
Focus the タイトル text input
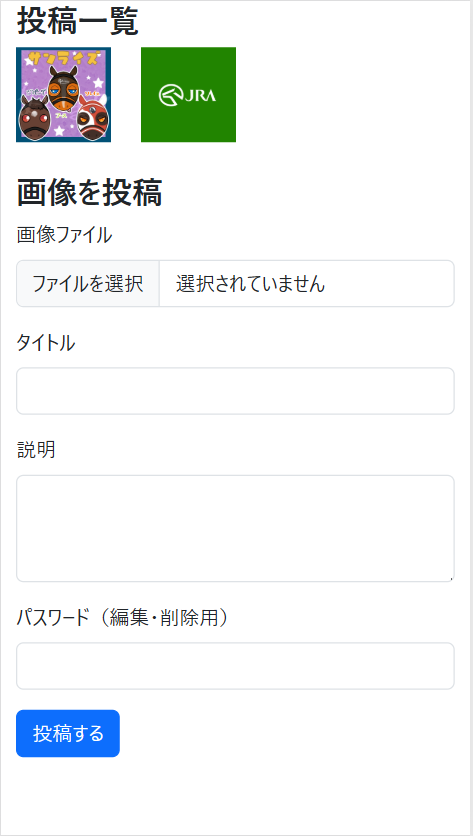tap(235, 391)
